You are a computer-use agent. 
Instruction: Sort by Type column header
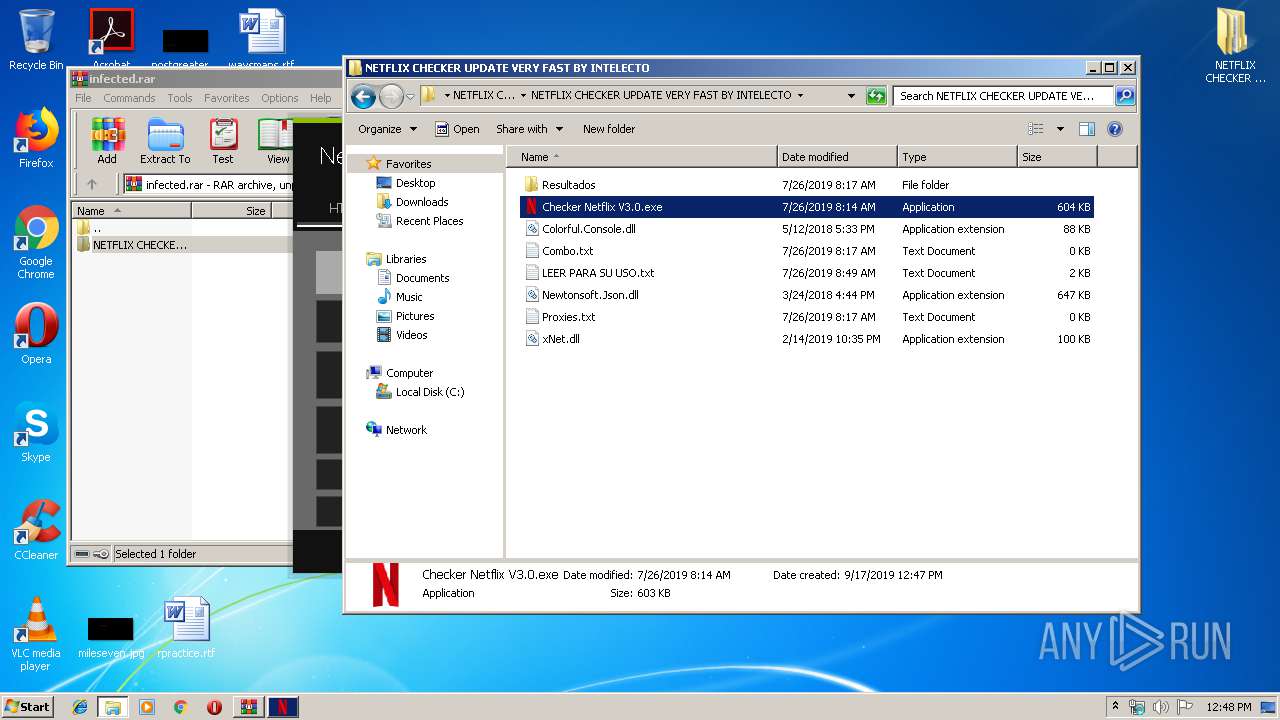click(957, 157)
